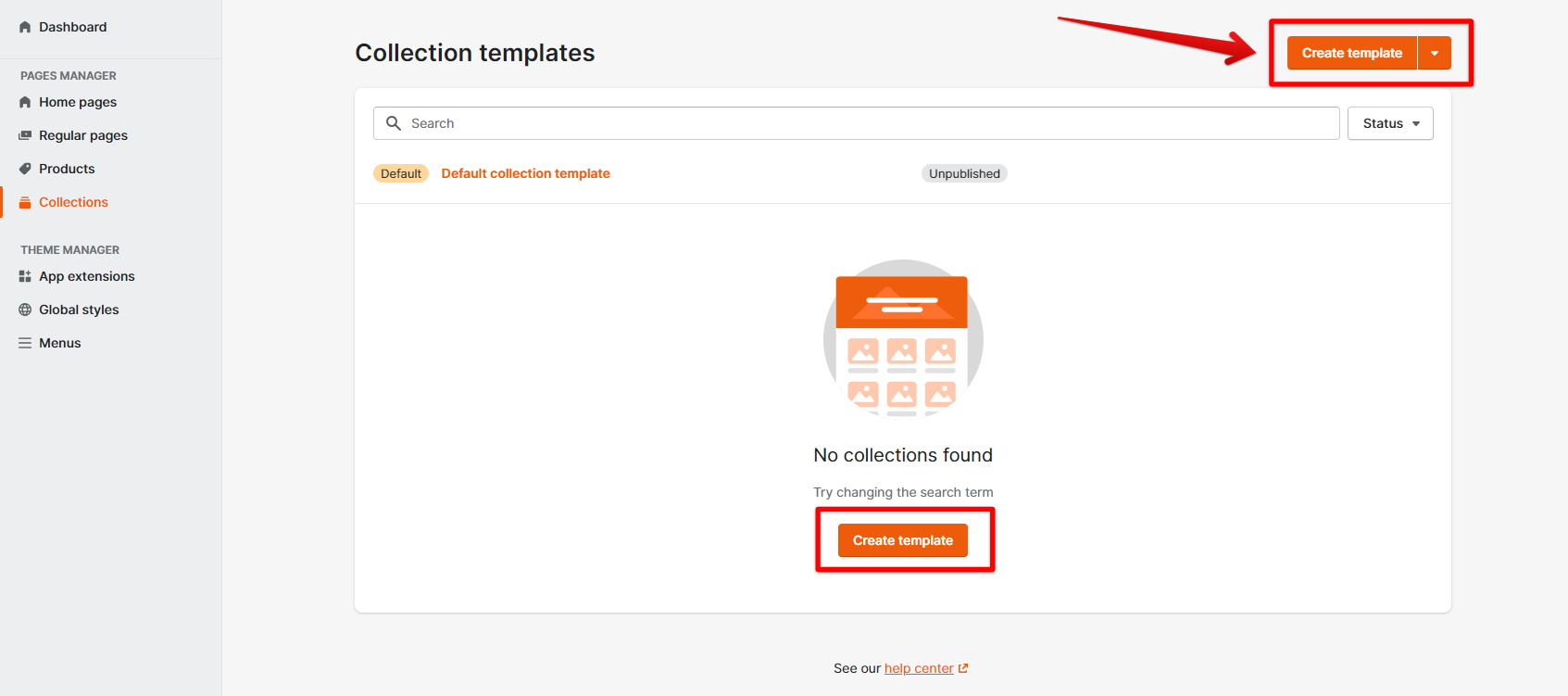
Task: Go to Regular pages section
Action: point(83,135)
